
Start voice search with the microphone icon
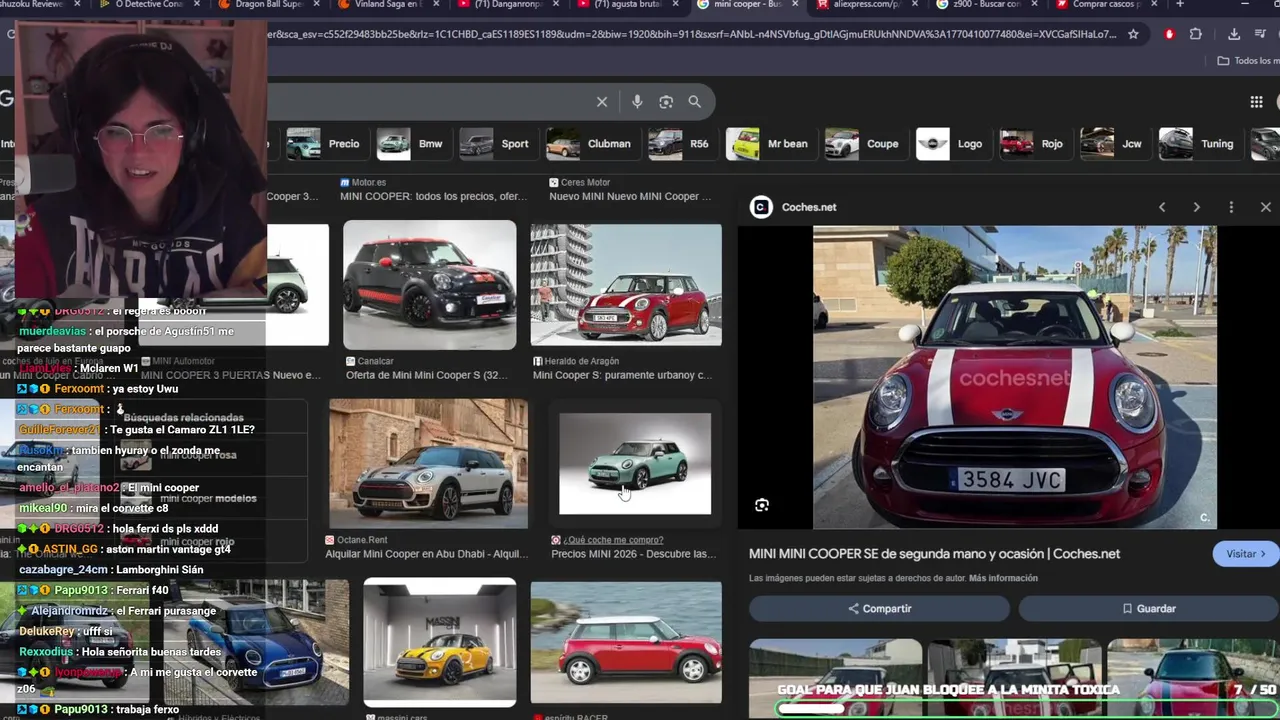[637, 102]
